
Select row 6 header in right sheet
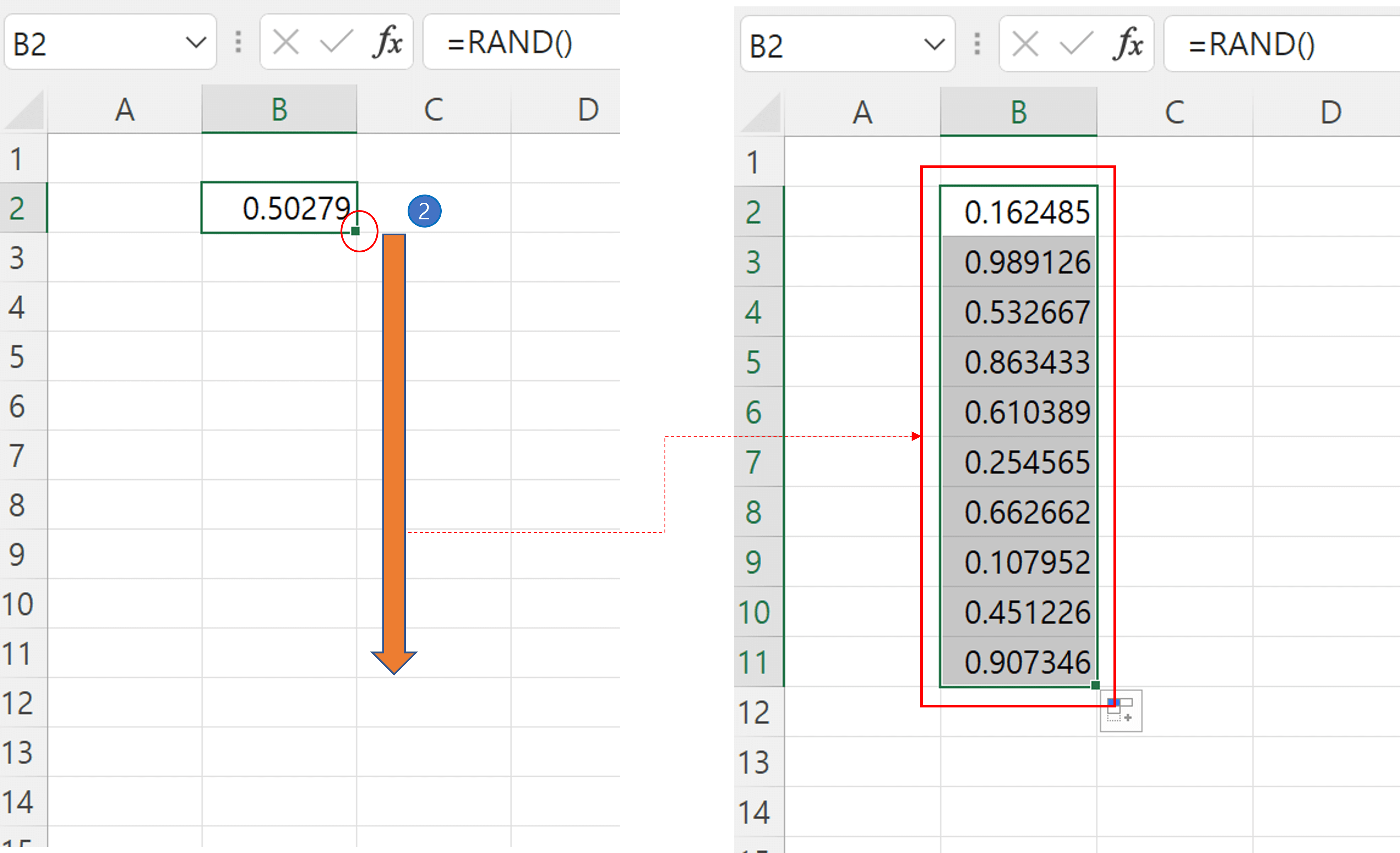click(759, 412)
